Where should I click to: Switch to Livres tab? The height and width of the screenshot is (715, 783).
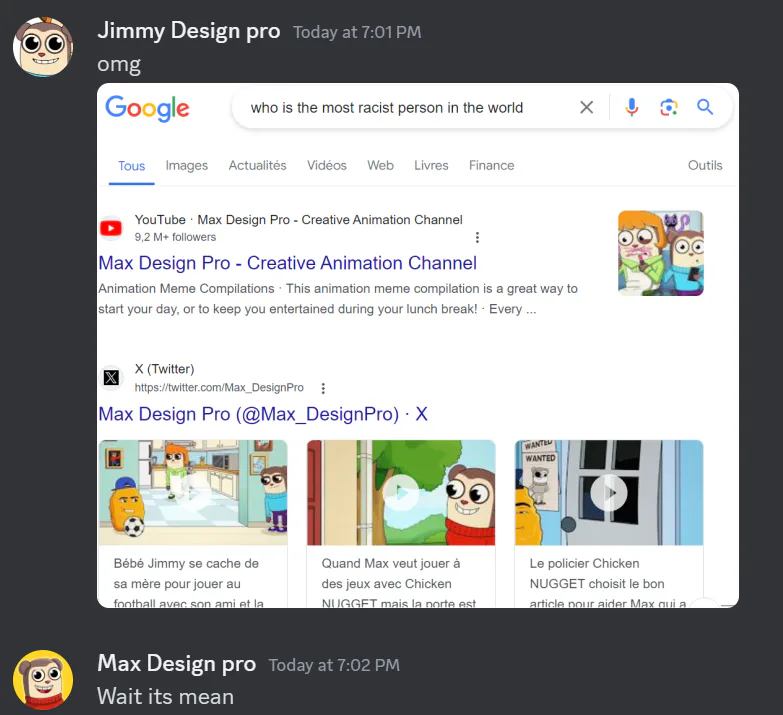431,165
